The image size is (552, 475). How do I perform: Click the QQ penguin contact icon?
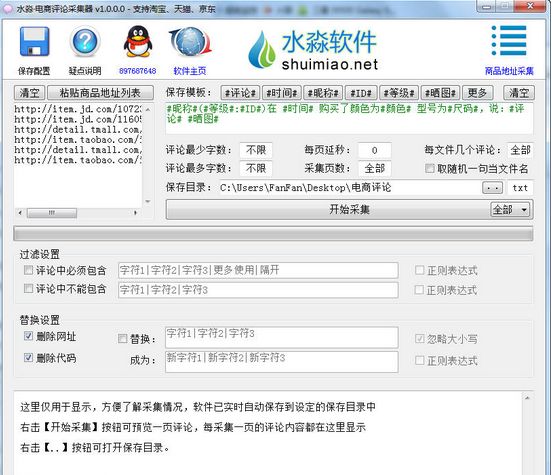(138, 41)
